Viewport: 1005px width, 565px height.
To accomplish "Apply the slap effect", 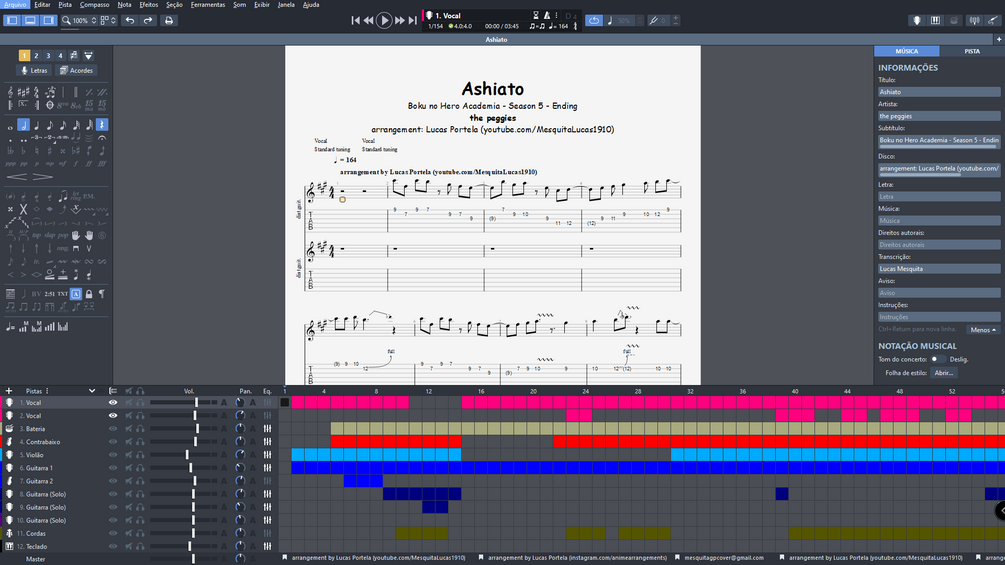I will (50, 235).
